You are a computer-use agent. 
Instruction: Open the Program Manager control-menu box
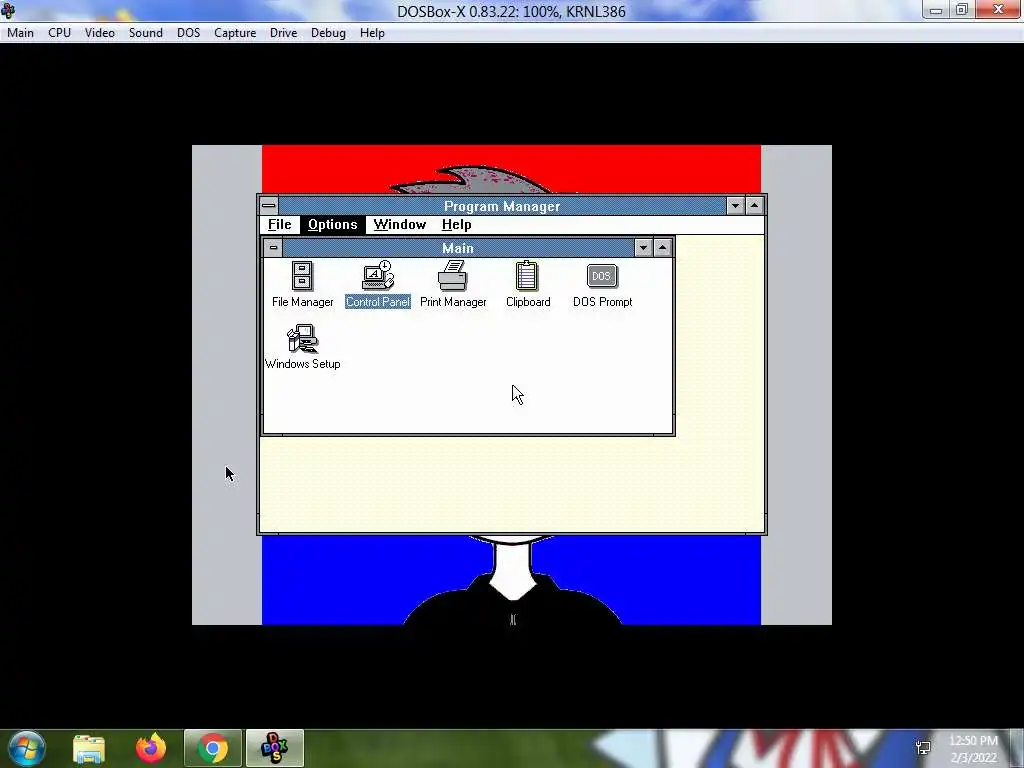pos(268,206)
